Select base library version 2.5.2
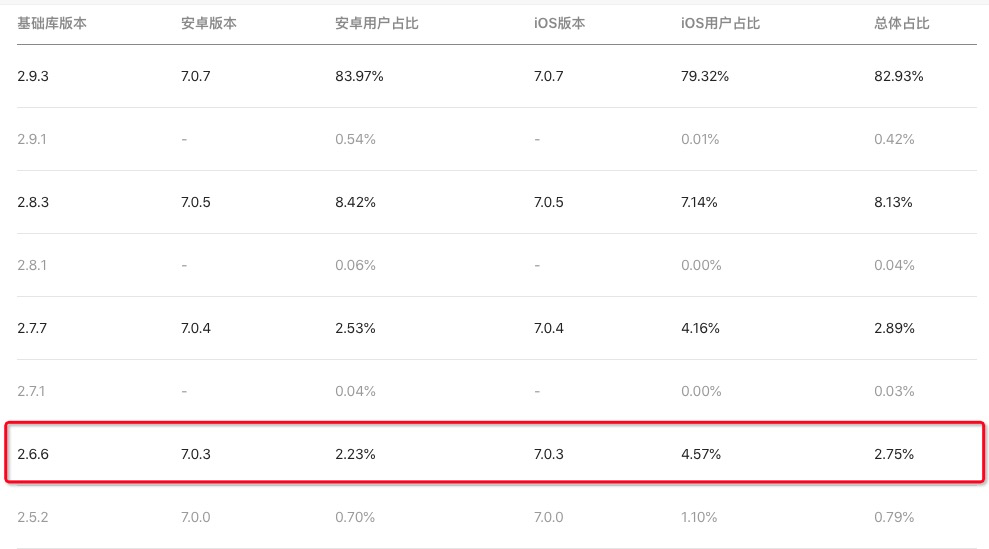Viewport: 989px width, 549px height. (33, 517)
